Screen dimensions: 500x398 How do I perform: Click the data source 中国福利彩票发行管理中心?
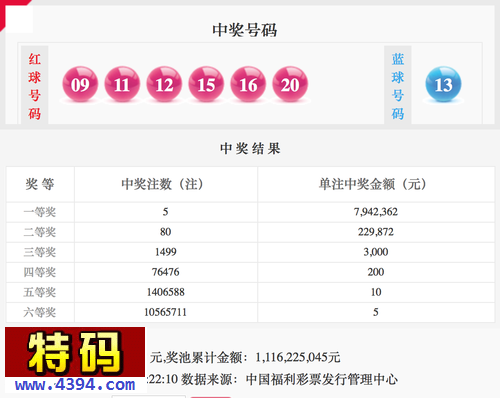322,379
